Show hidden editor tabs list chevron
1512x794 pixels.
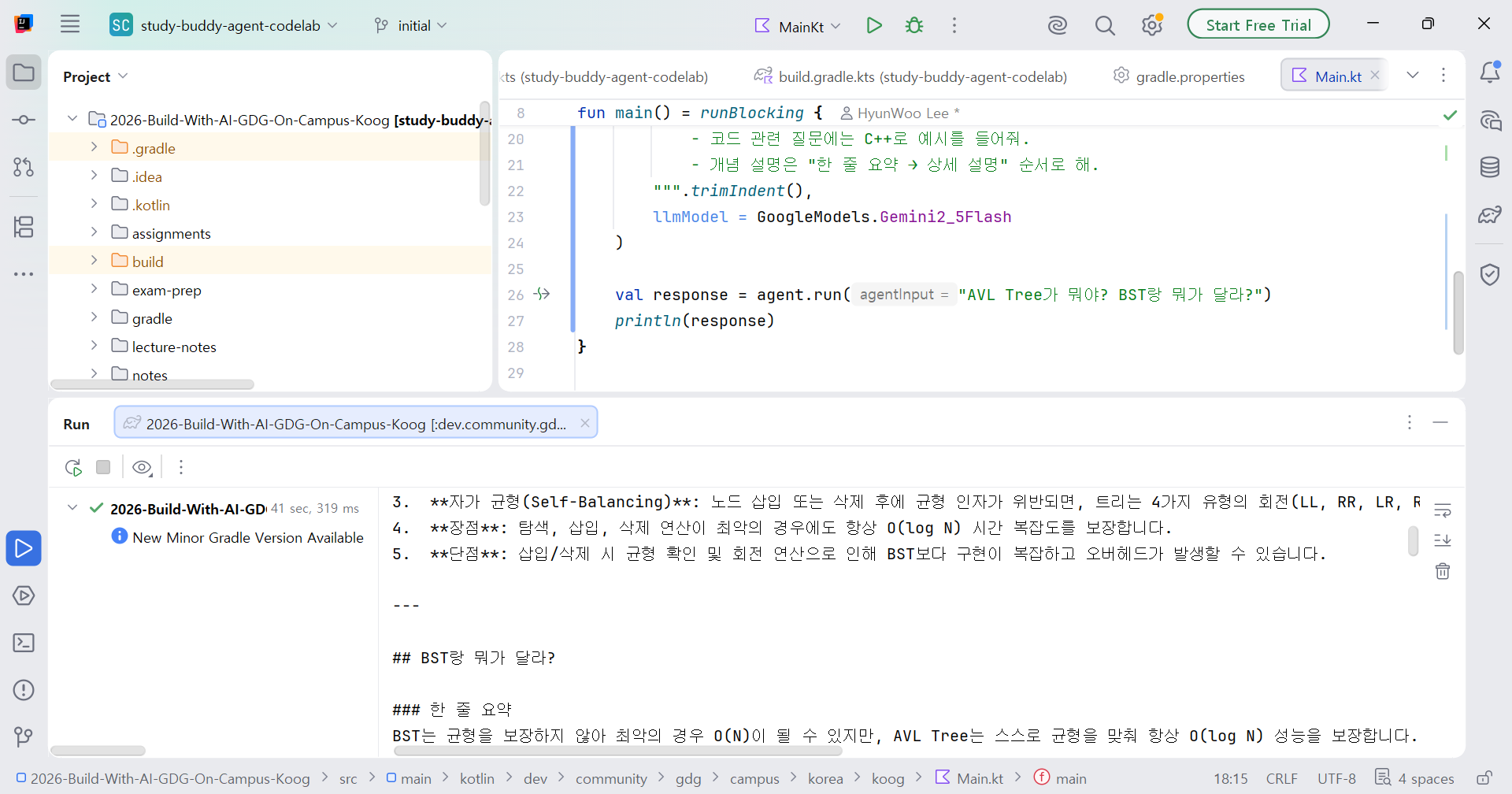tap(1413, 76)
